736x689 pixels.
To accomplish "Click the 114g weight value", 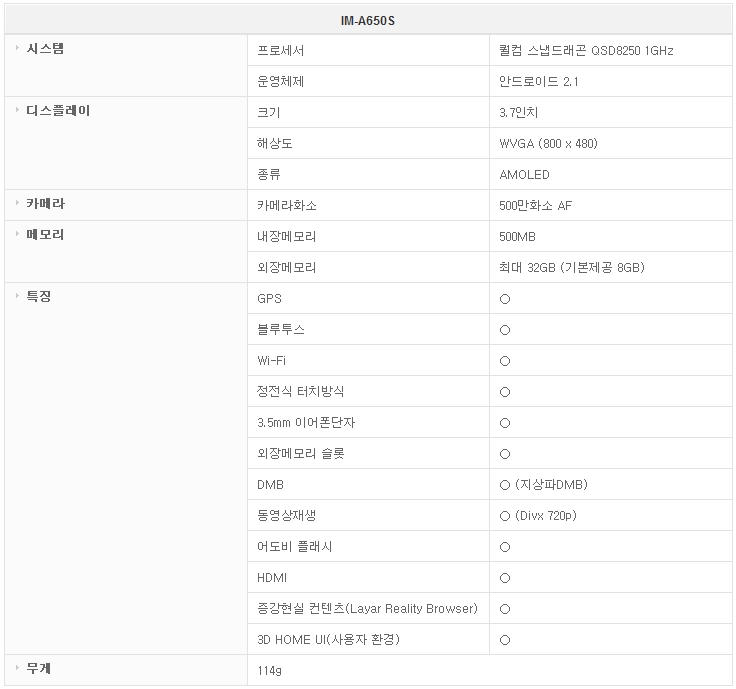I will tap(269, 670).
